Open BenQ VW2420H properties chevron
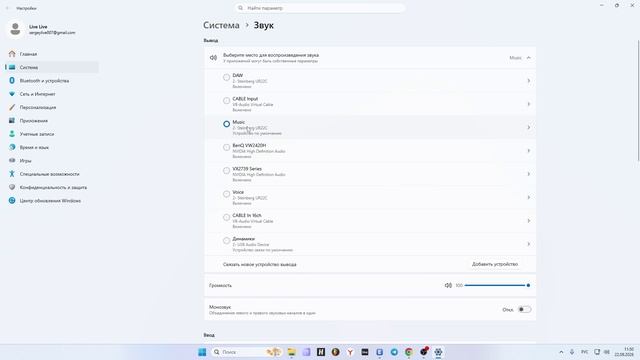This screenshot has width=640, height=360. pos(529,151)
